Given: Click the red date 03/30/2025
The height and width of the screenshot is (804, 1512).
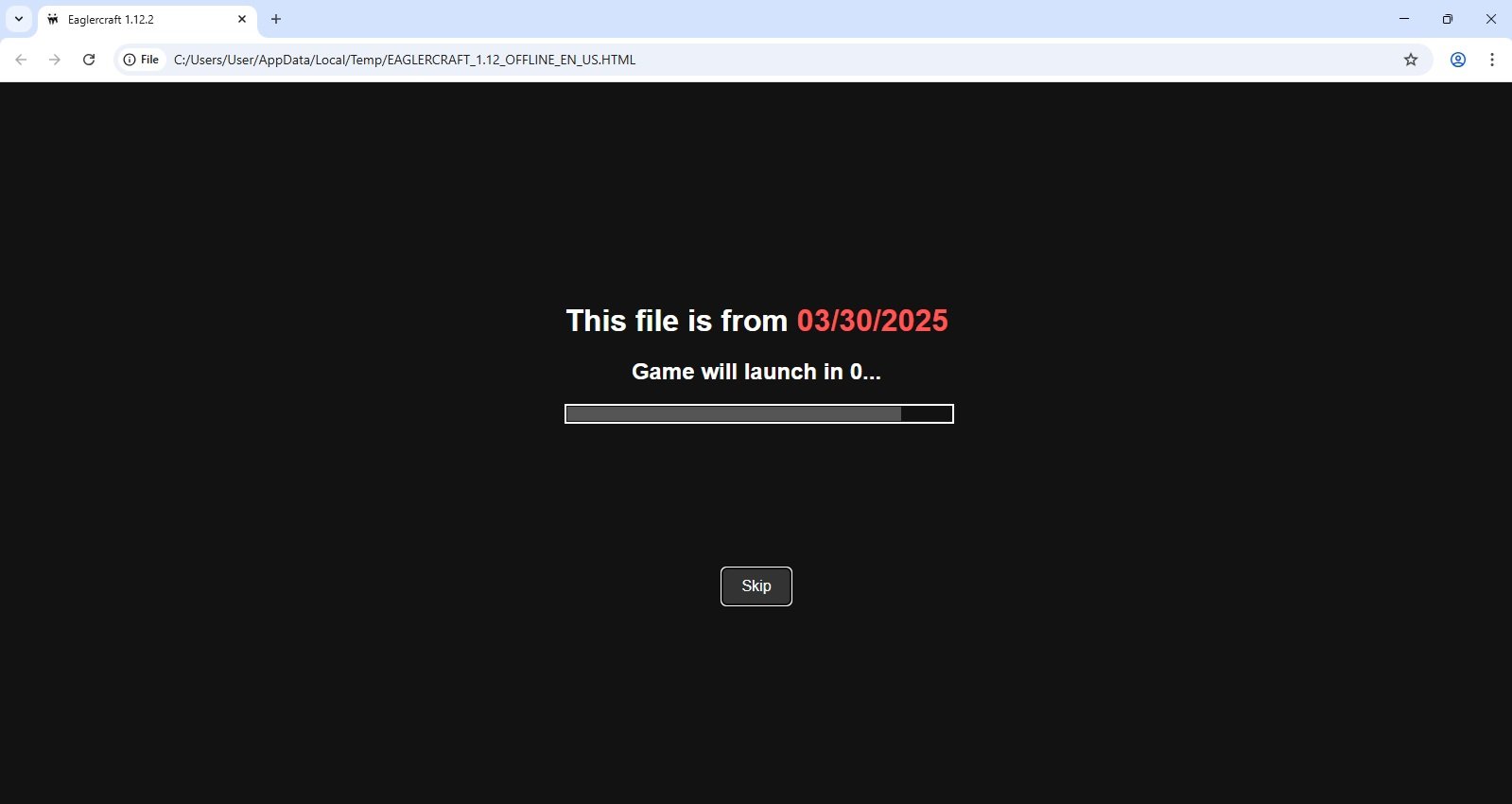Looking at the screenshot, I should 872,321.
